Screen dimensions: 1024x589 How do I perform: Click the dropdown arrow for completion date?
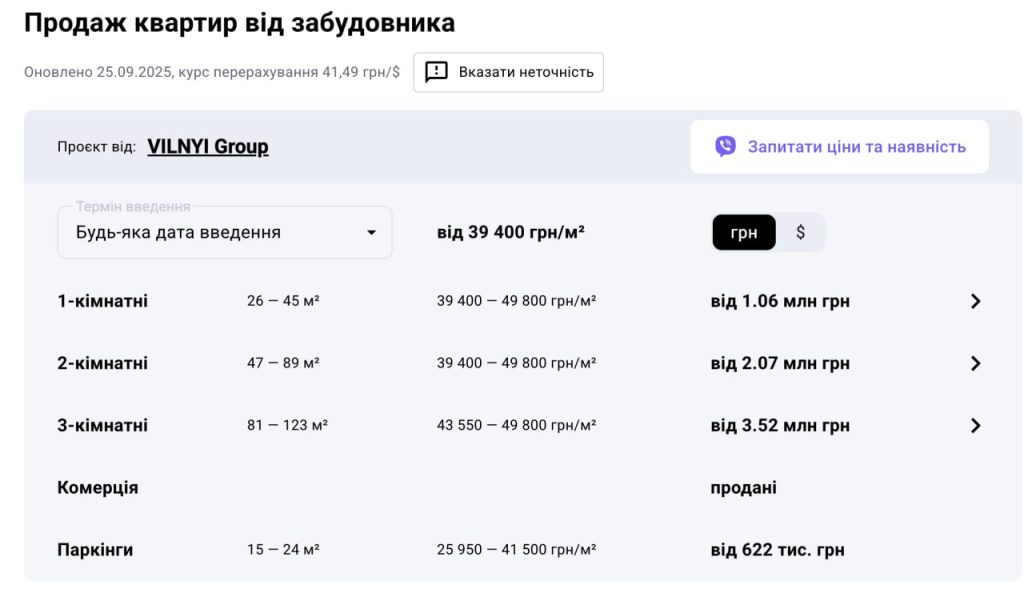(x=371, y=233)
